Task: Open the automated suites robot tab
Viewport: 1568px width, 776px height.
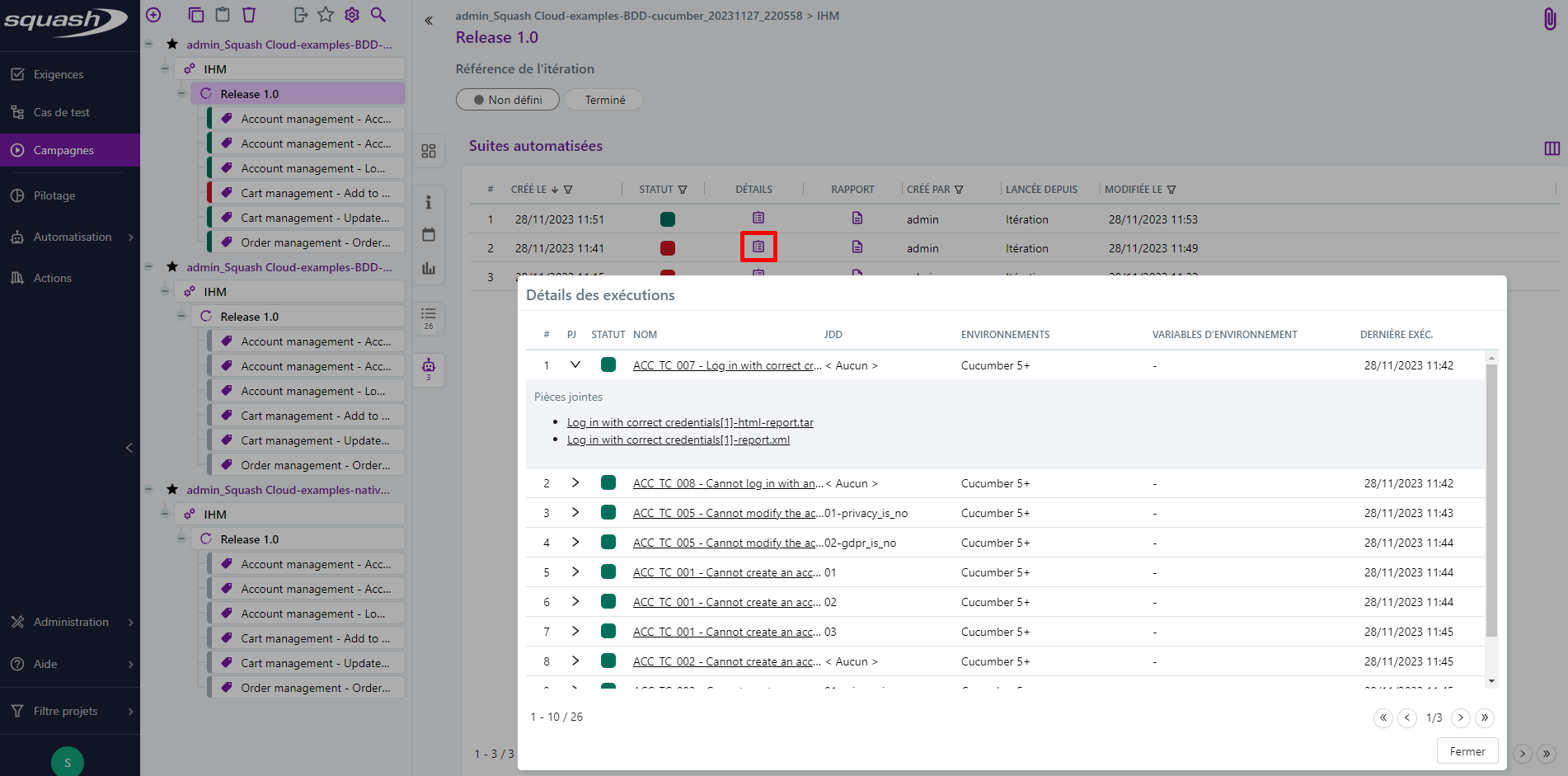Action: [429, 369]
